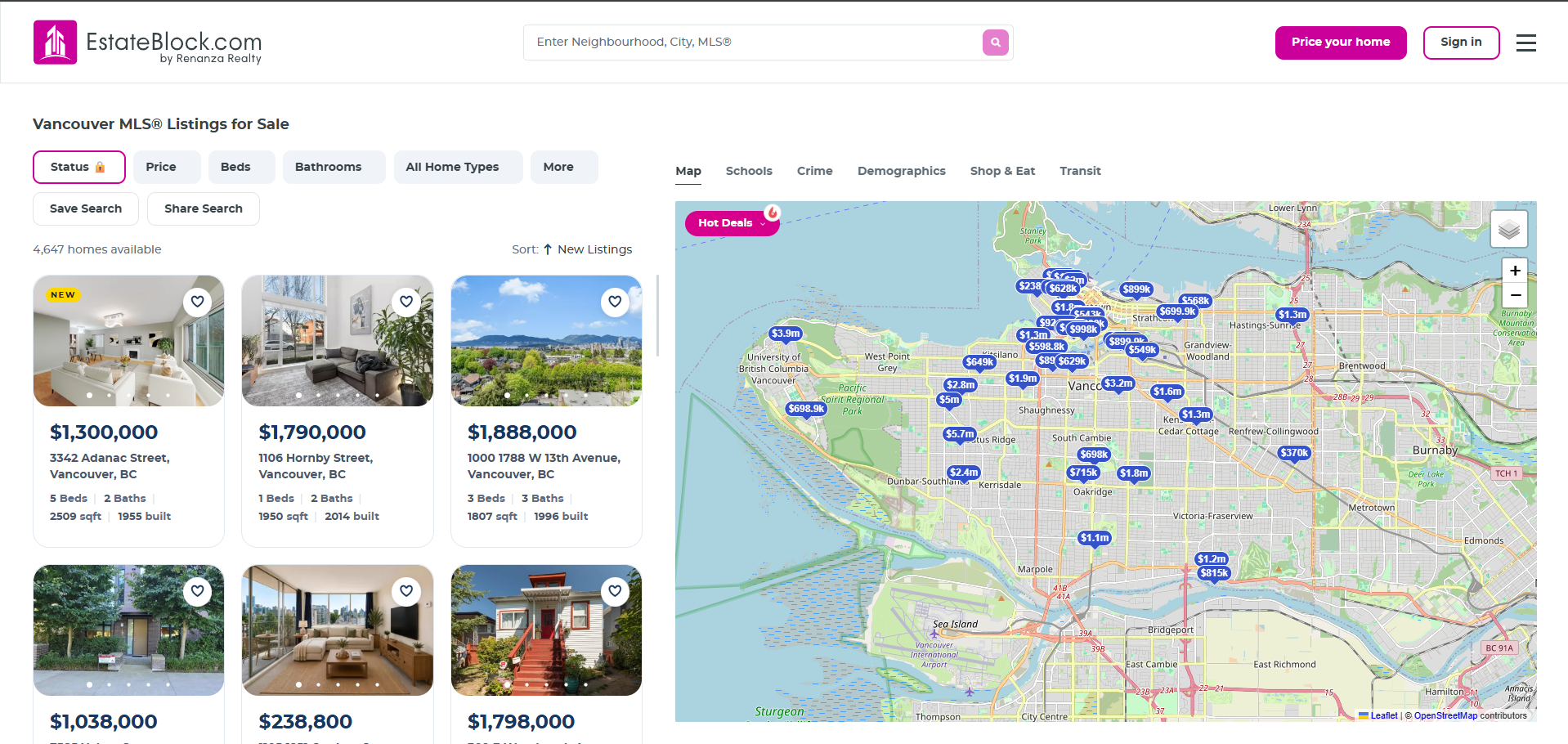Viewport: 1568px width, 744px height.
Task: Click the $698k map price marker
Action: (1094, 455)
